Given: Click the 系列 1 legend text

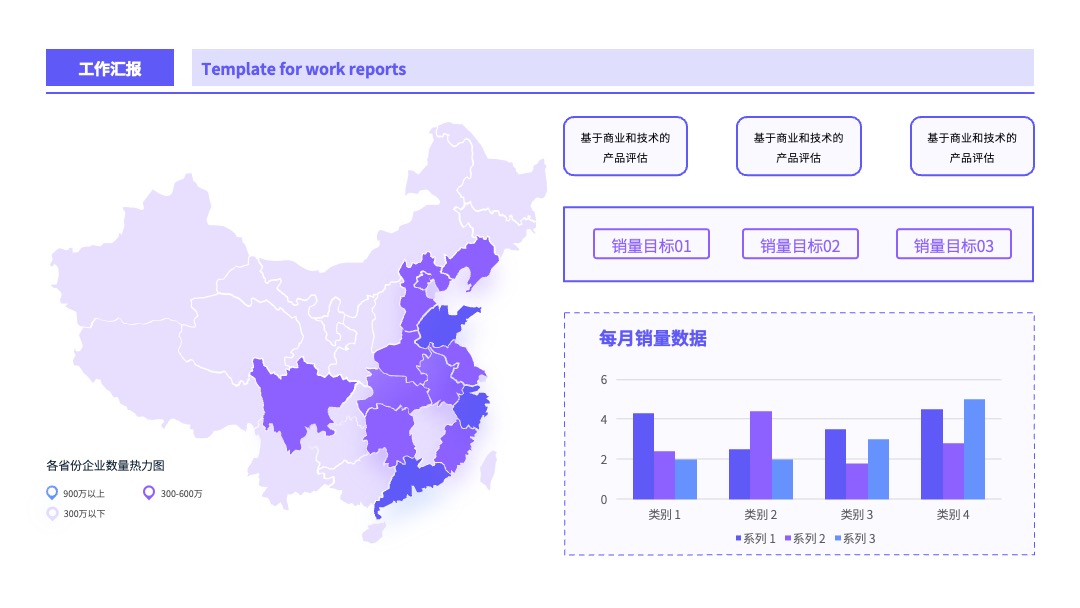Looking at the screenshot, I should click(x=759, y=538).
